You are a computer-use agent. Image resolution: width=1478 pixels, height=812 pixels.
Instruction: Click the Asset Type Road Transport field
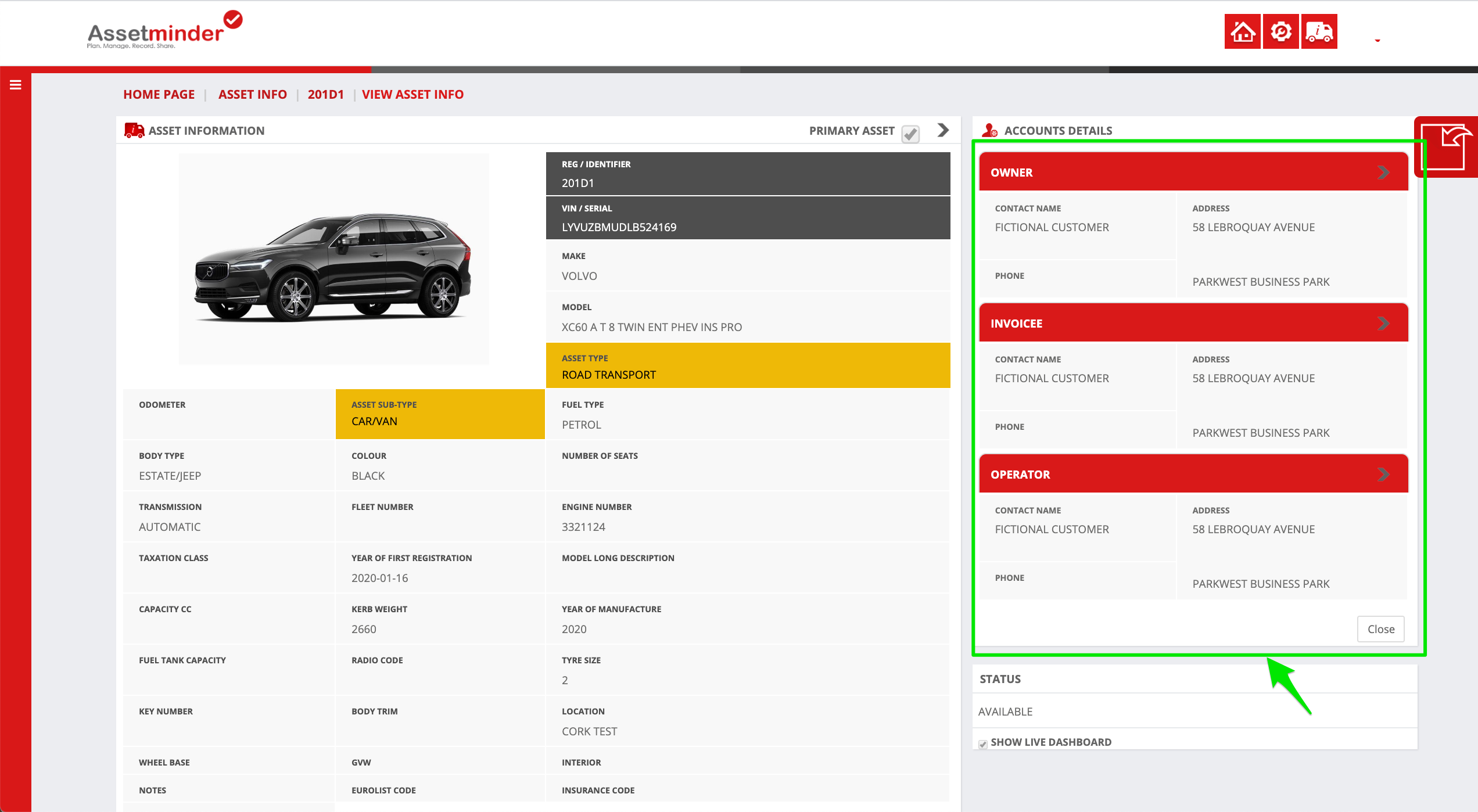pyautogui.click(x=748, y=365)
